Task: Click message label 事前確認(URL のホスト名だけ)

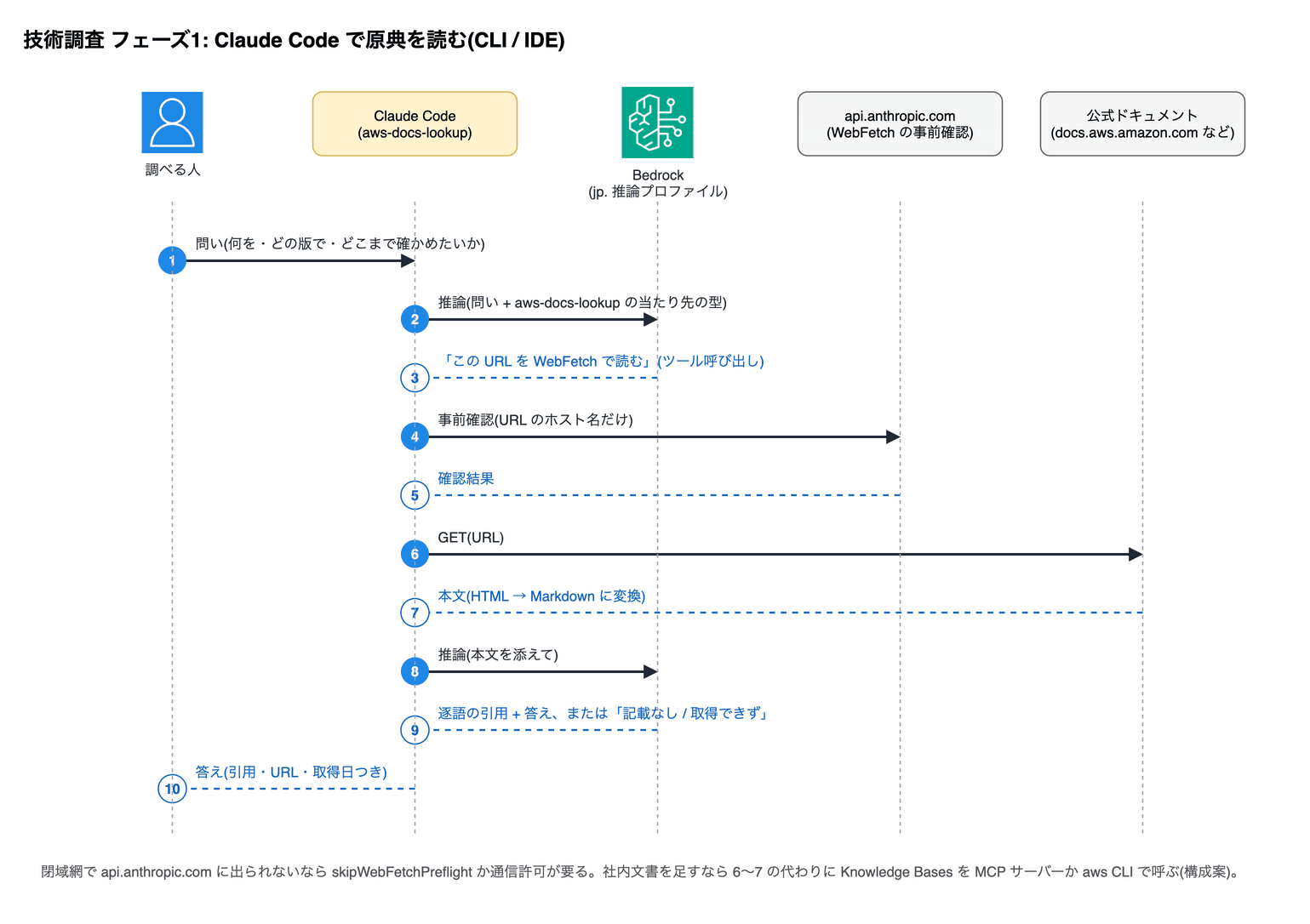Action: tap(535, 419)
